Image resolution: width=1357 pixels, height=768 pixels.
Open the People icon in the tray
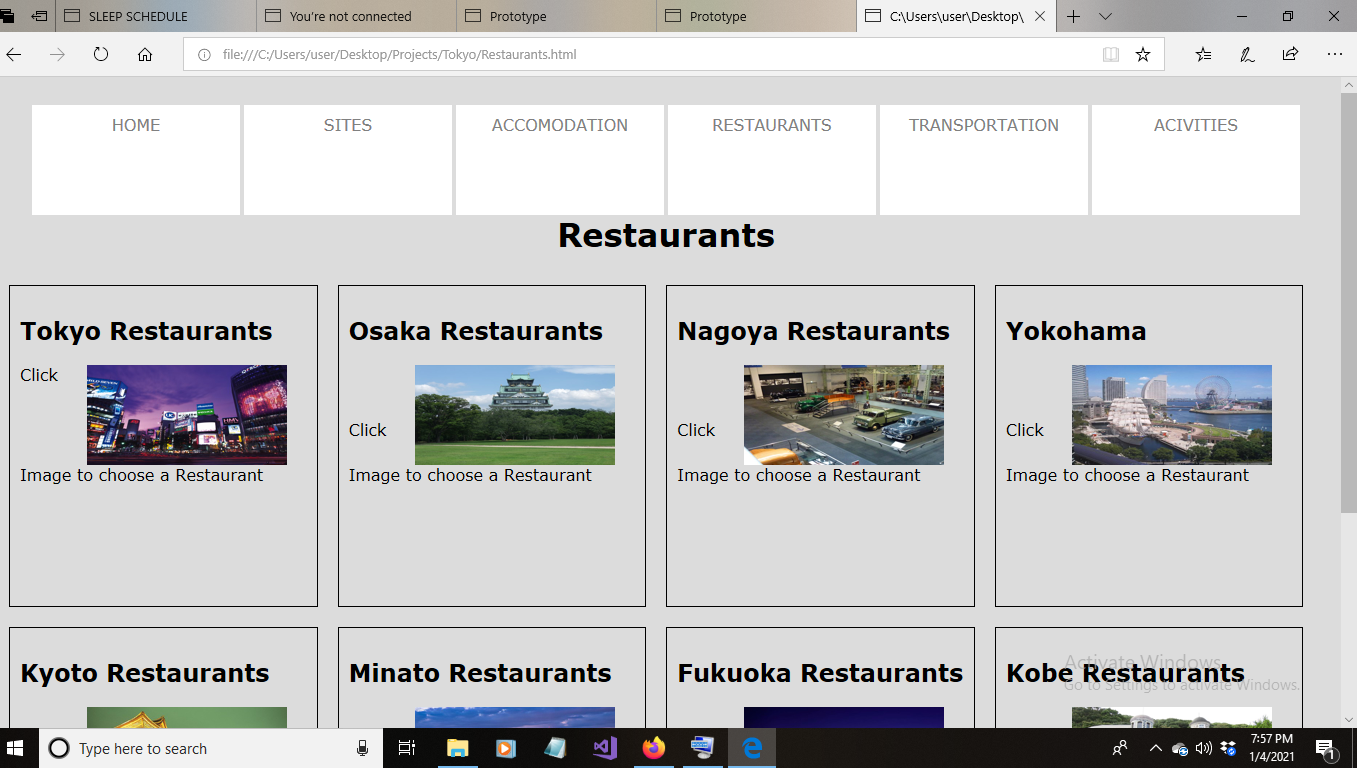(x=1120, y=748)
